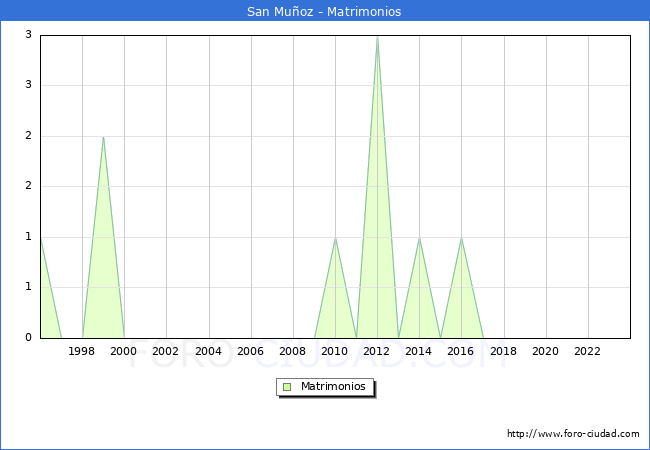Select the 2012 x-axis label

tap(377, 351)
